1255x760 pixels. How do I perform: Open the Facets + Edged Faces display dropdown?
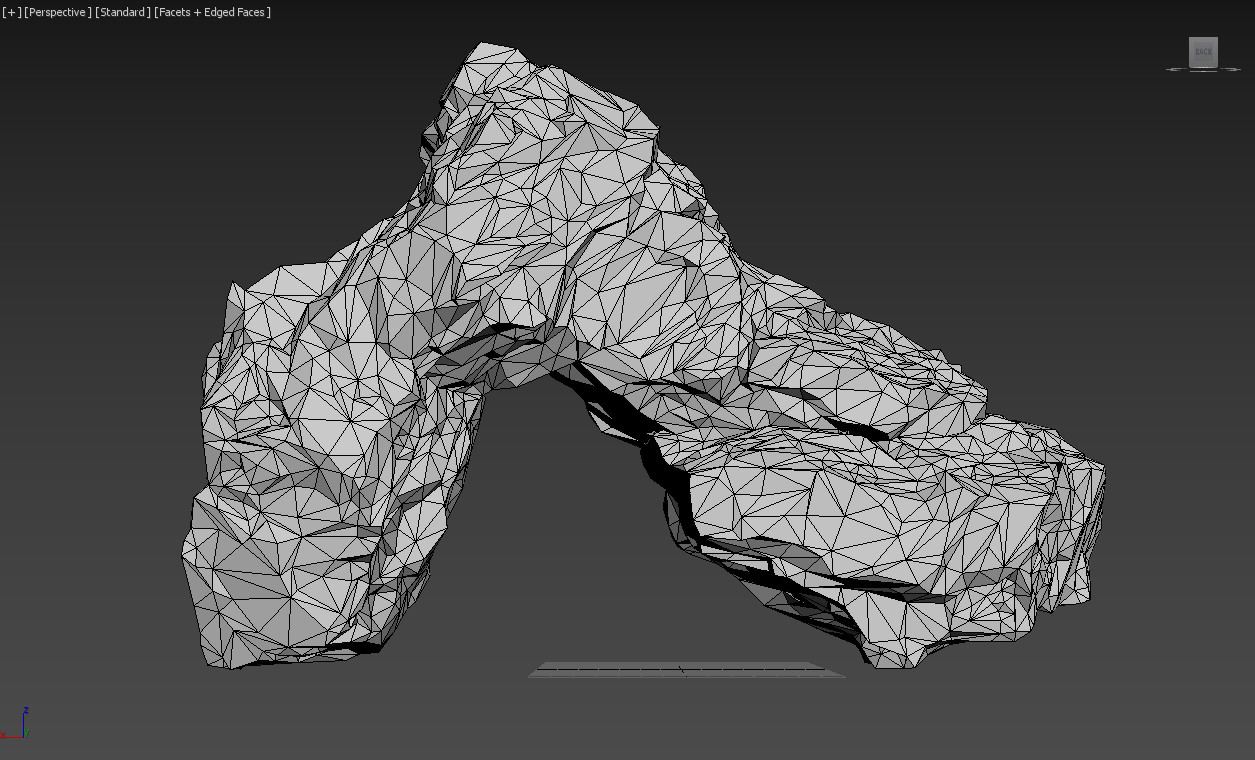212,12
